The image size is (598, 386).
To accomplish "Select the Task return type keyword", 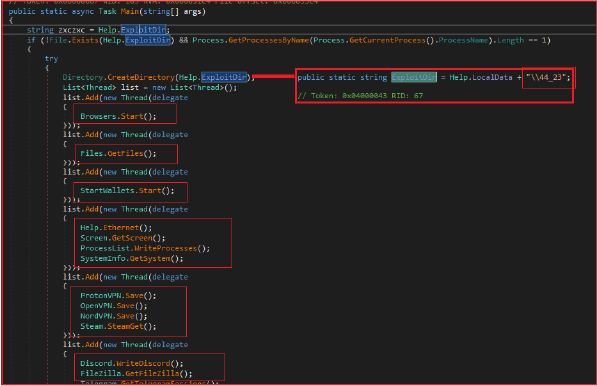I will 107,11.
